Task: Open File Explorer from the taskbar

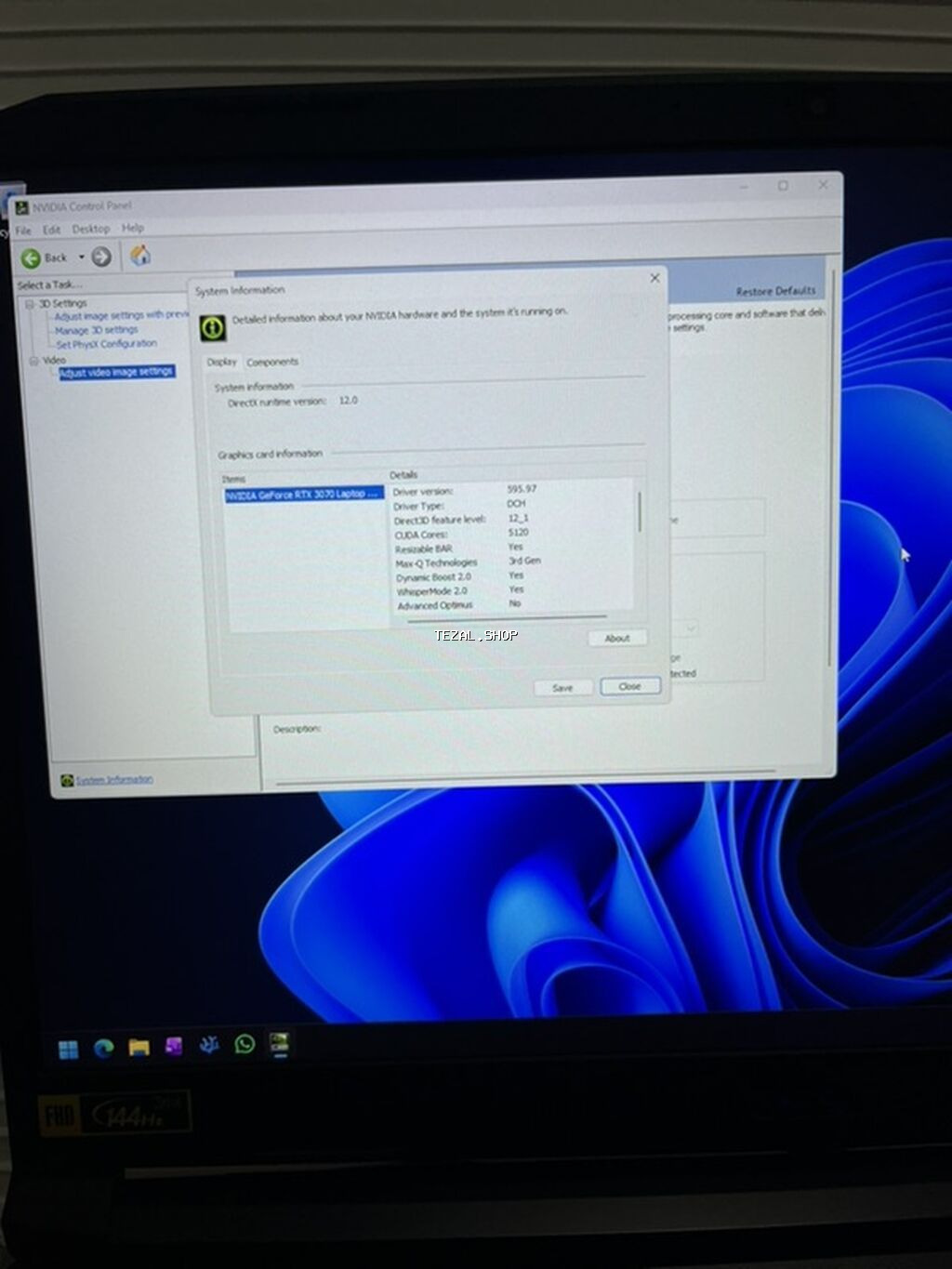Action: 139,1047
